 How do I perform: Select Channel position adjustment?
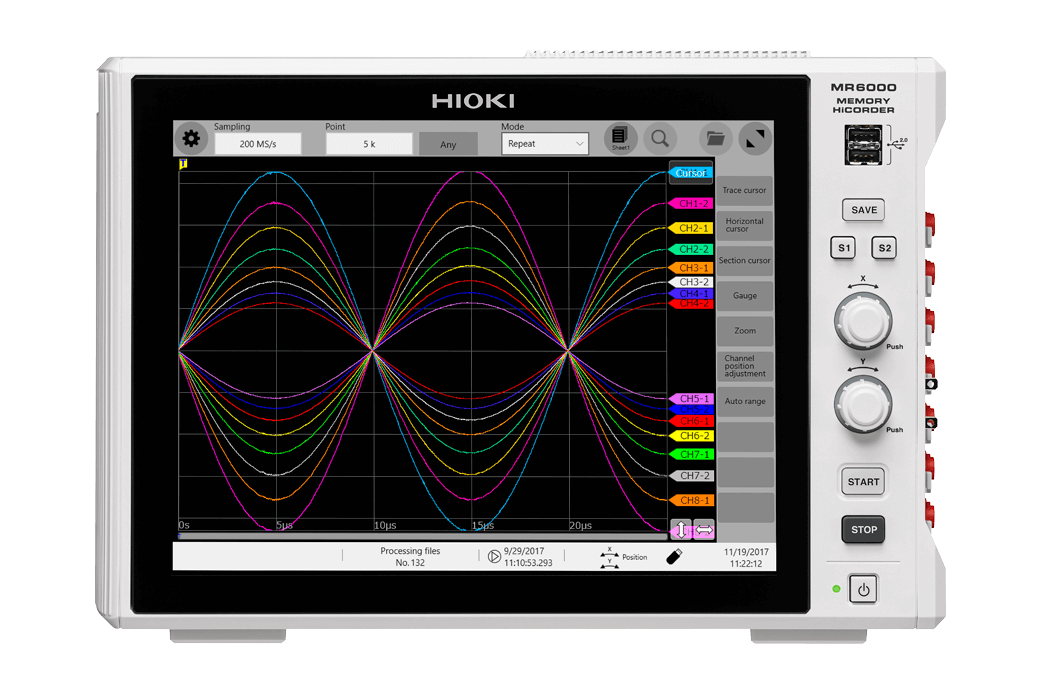[x=744, y=366]
